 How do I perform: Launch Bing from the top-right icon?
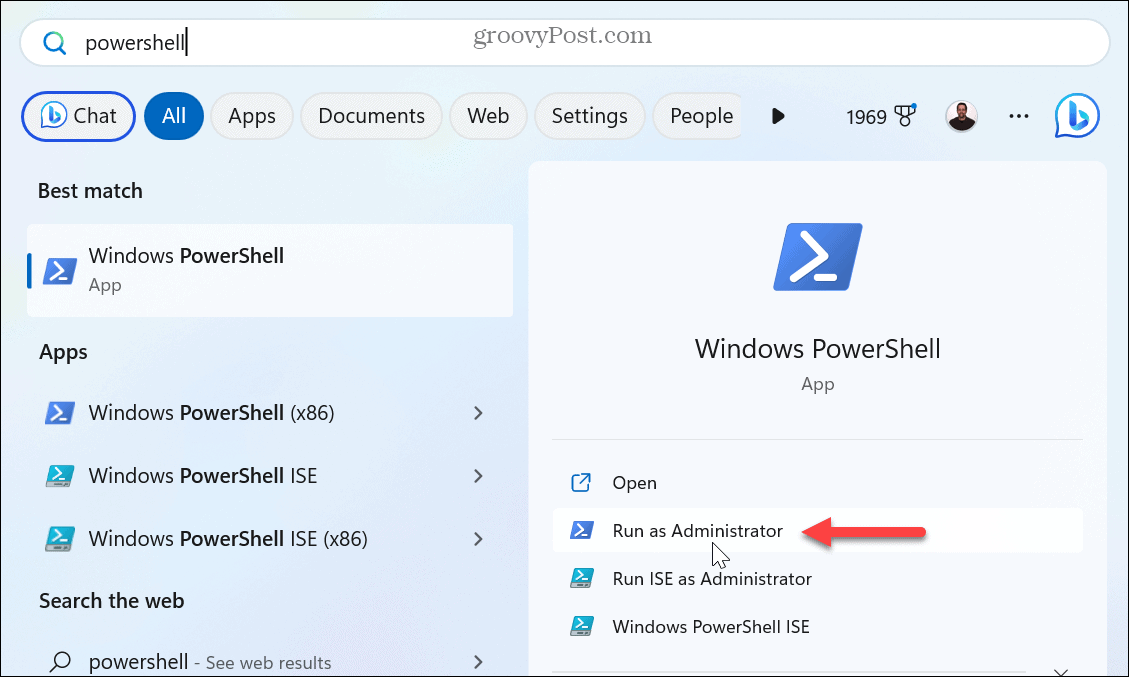click(x=1077, y=116)
